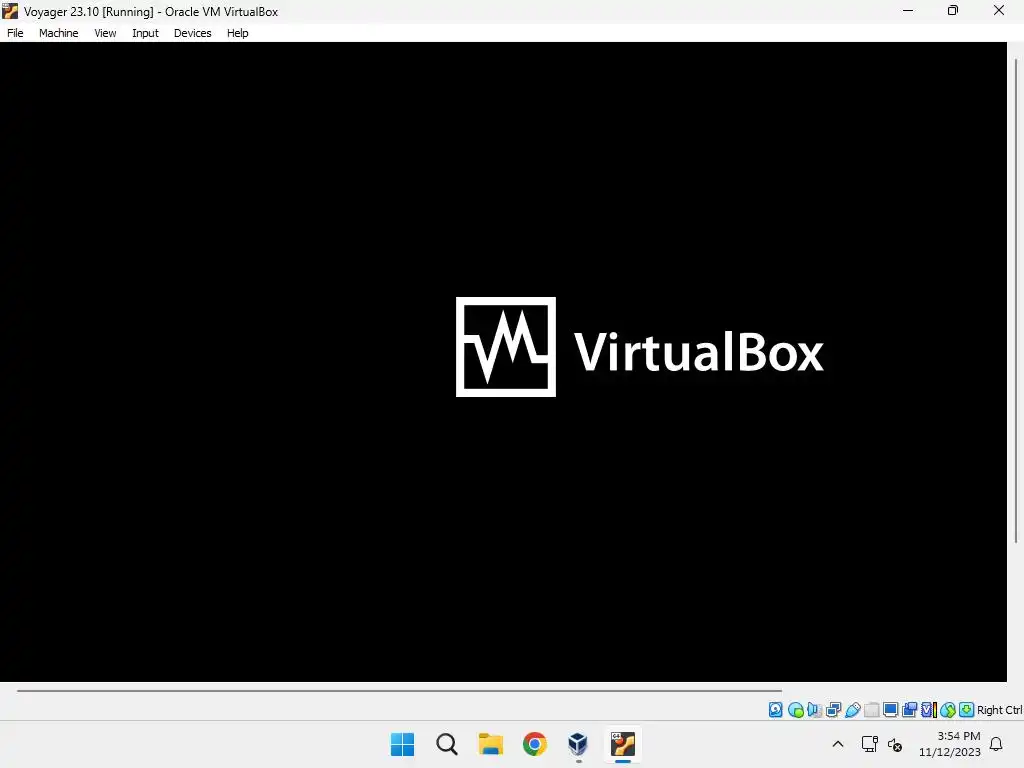The height and width of the screenshot is (768, 1024).
Task: Click the USB devices status icon
Action: (852, 710)
